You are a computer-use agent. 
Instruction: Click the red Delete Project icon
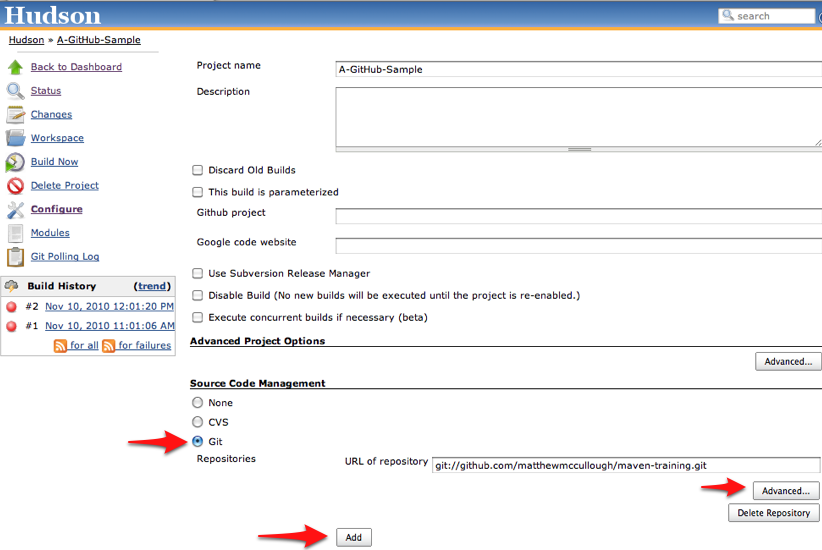15,186
